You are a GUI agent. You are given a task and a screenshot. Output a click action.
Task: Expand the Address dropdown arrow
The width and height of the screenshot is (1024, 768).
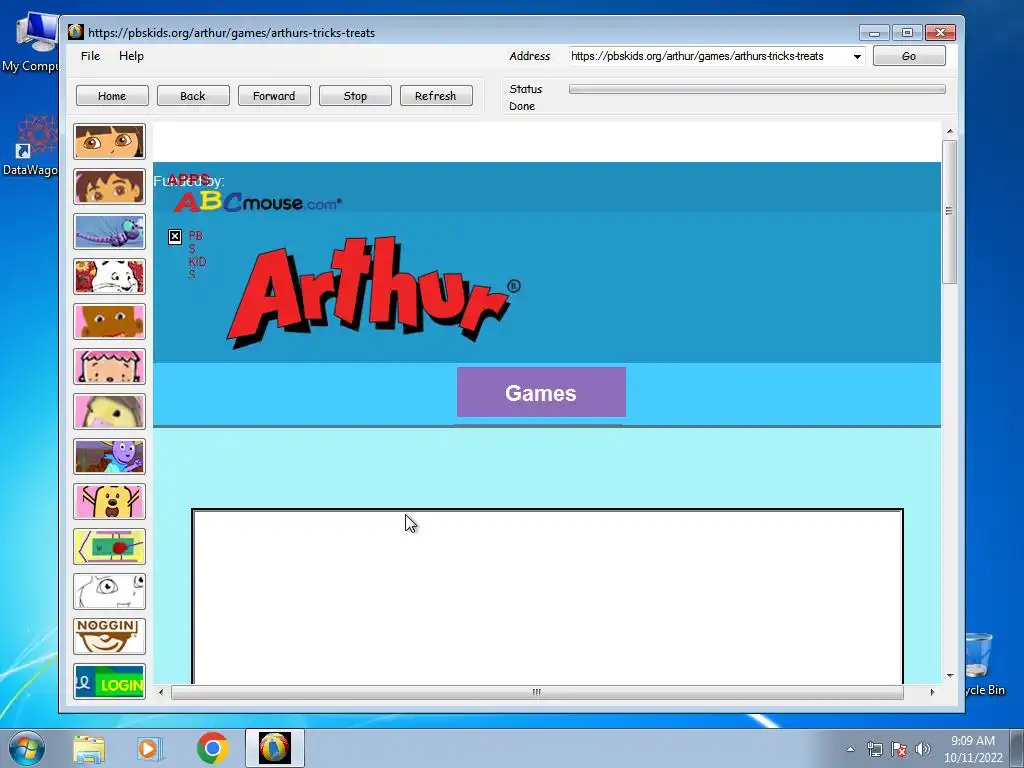[857, 56]
